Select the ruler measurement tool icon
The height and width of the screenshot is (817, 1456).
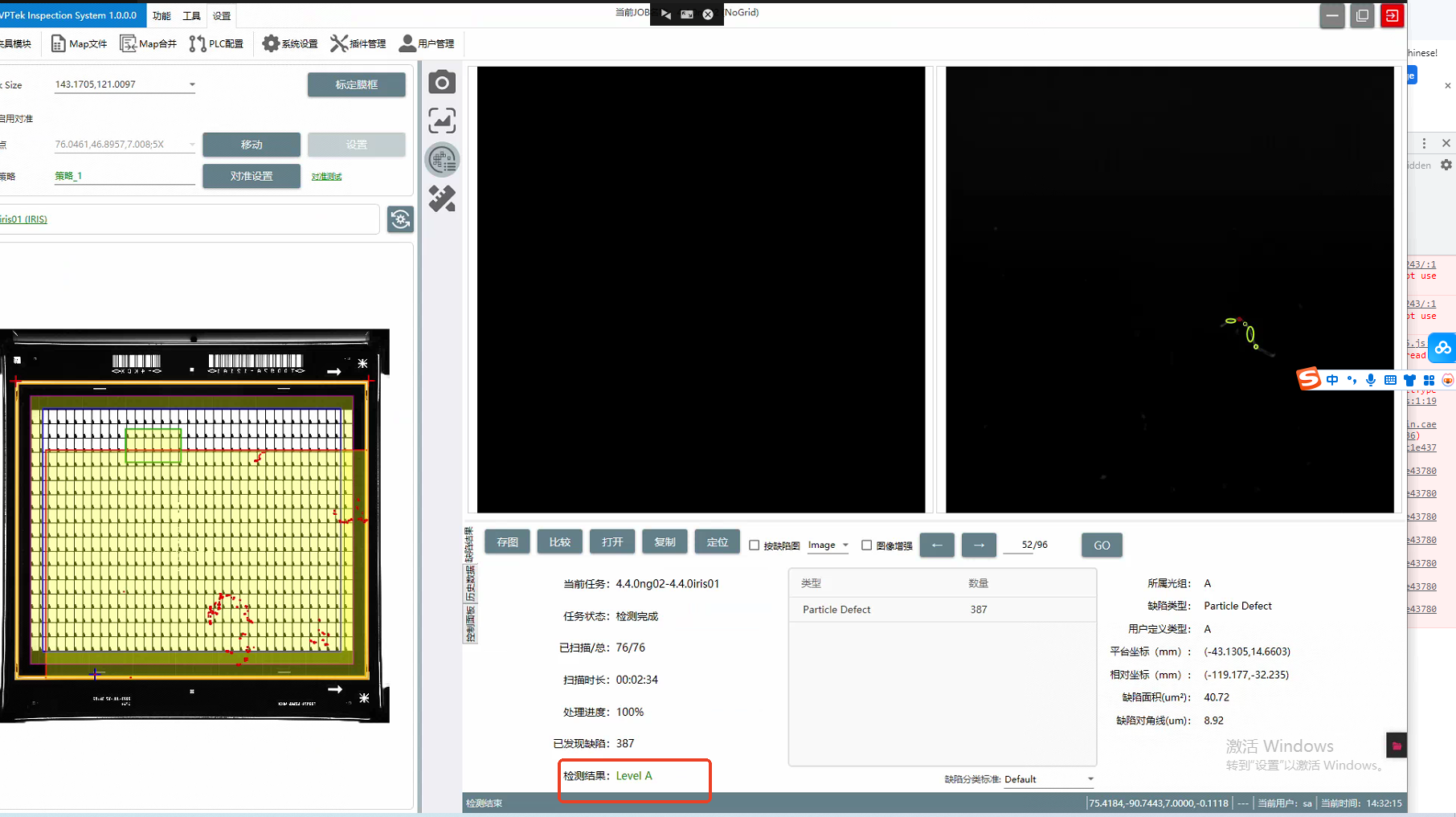pyautogui.click(x=442, y=198)
